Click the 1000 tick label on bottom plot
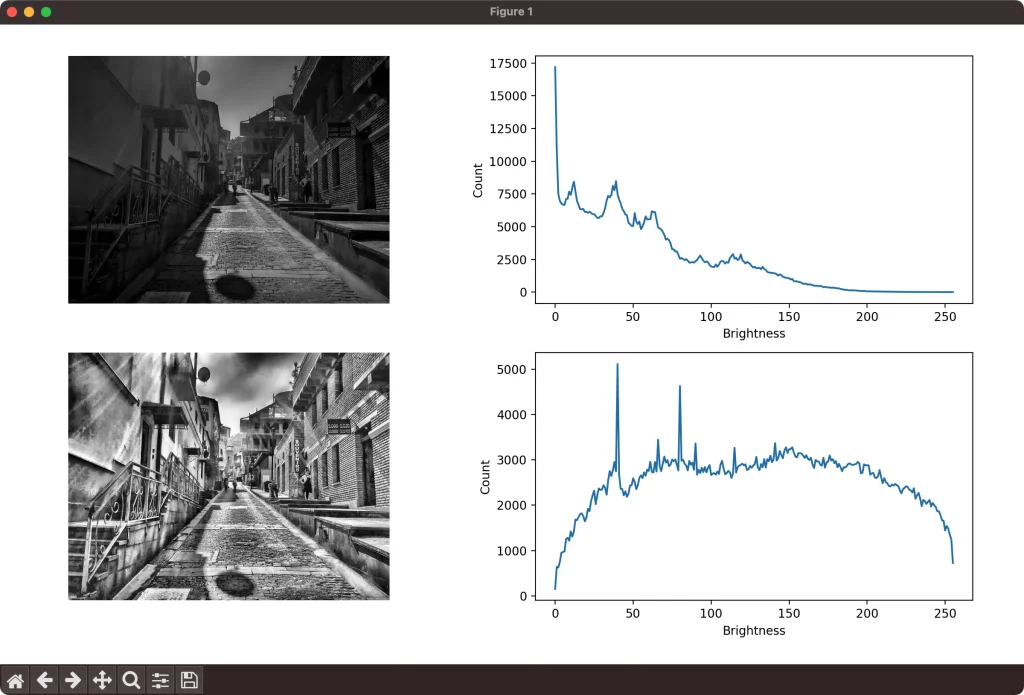The width and height of the screenshot is (1024, 695). point(511,551)
